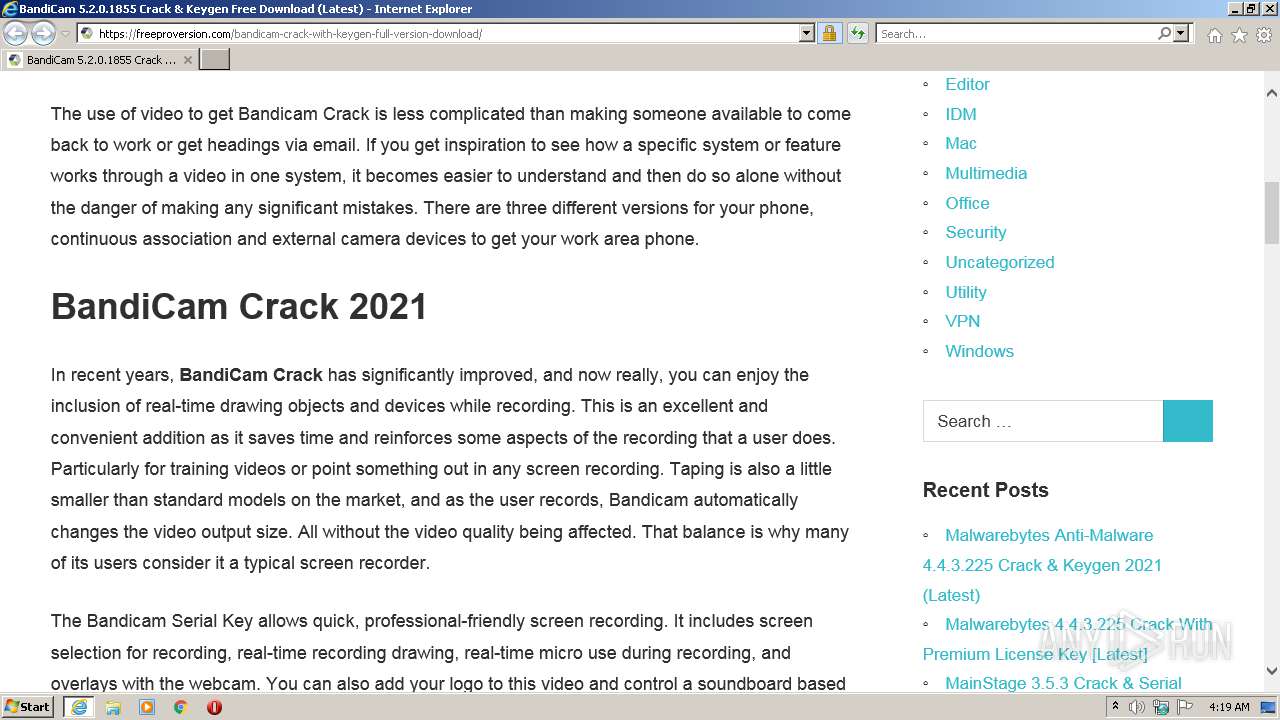This screenshot has width=1280, height=720.
Task: Open the Multimedia category link
Action: point(986,173)
